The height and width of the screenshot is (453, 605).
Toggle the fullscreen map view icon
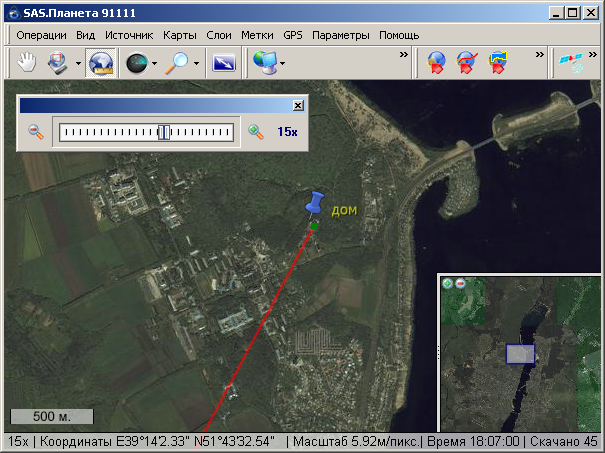225,63
